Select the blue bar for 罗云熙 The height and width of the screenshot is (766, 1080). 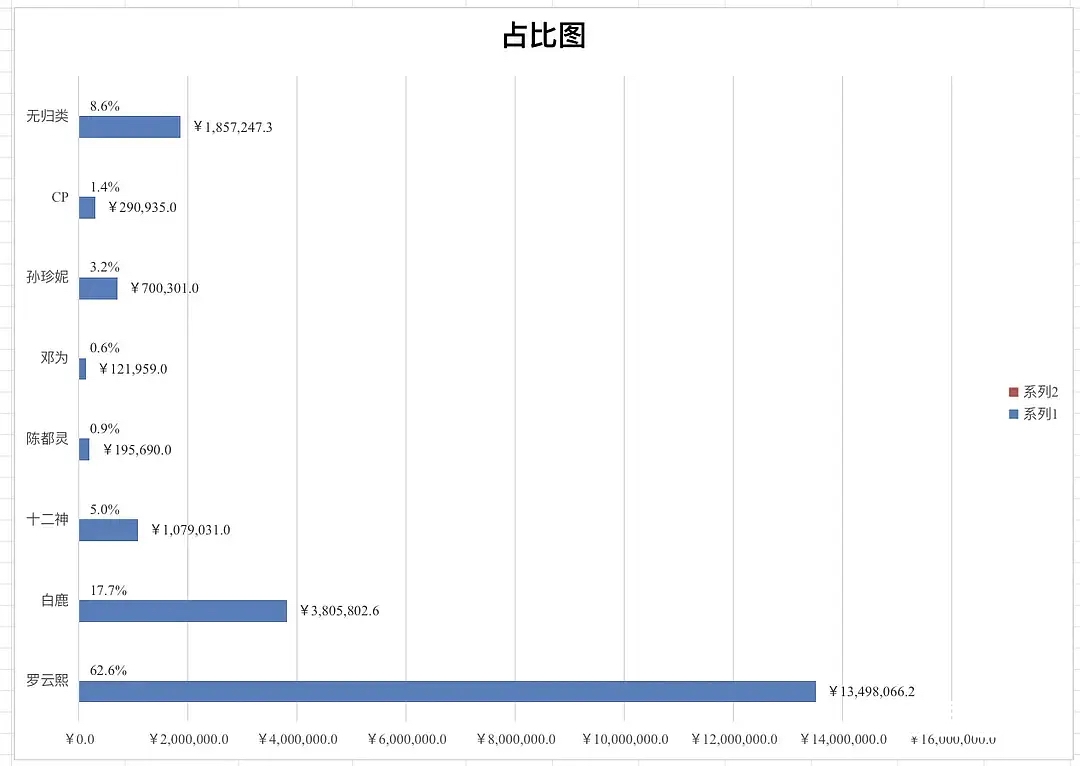point(447,691)
